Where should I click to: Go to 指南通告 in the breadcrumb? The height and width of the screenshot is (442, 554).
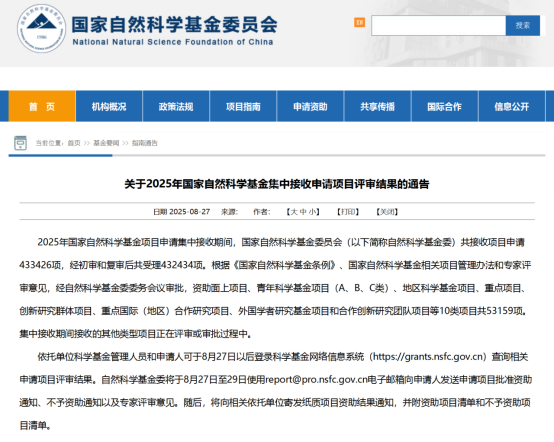tap(145, 143)
